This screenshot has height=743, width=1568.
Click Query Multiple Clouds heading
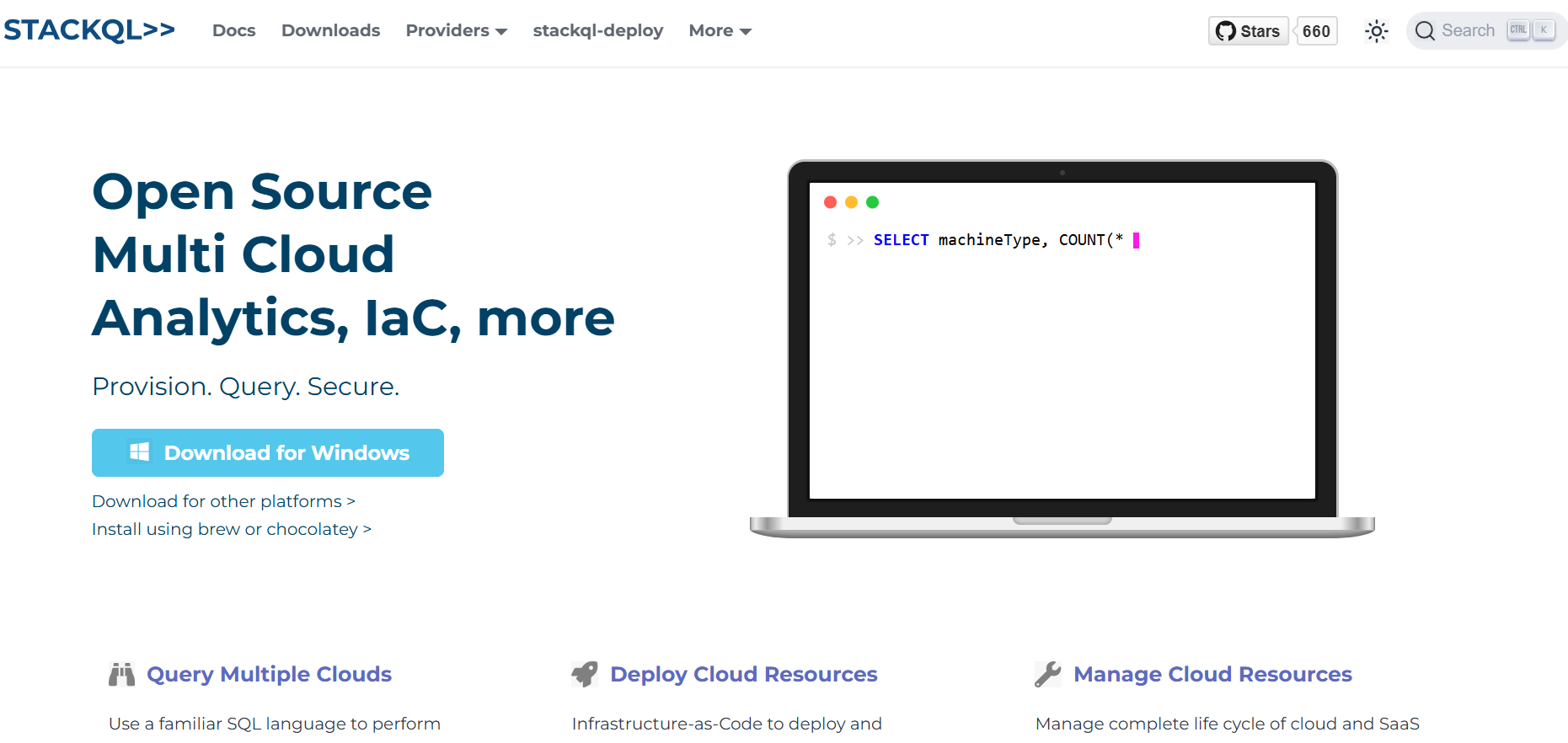[x=269, y=674]
